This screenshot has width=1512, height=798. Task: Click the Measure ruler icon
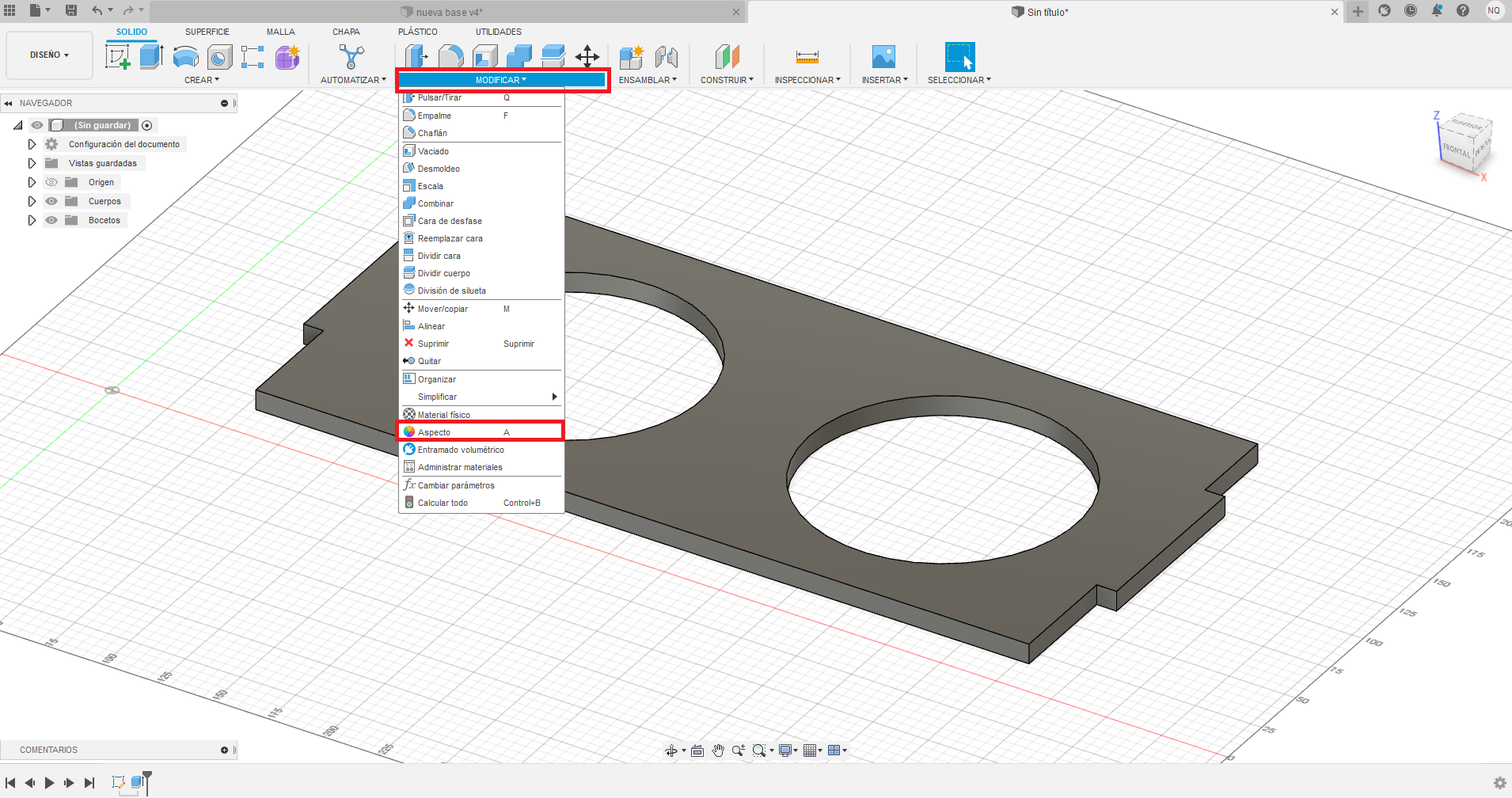click(807, 57)
